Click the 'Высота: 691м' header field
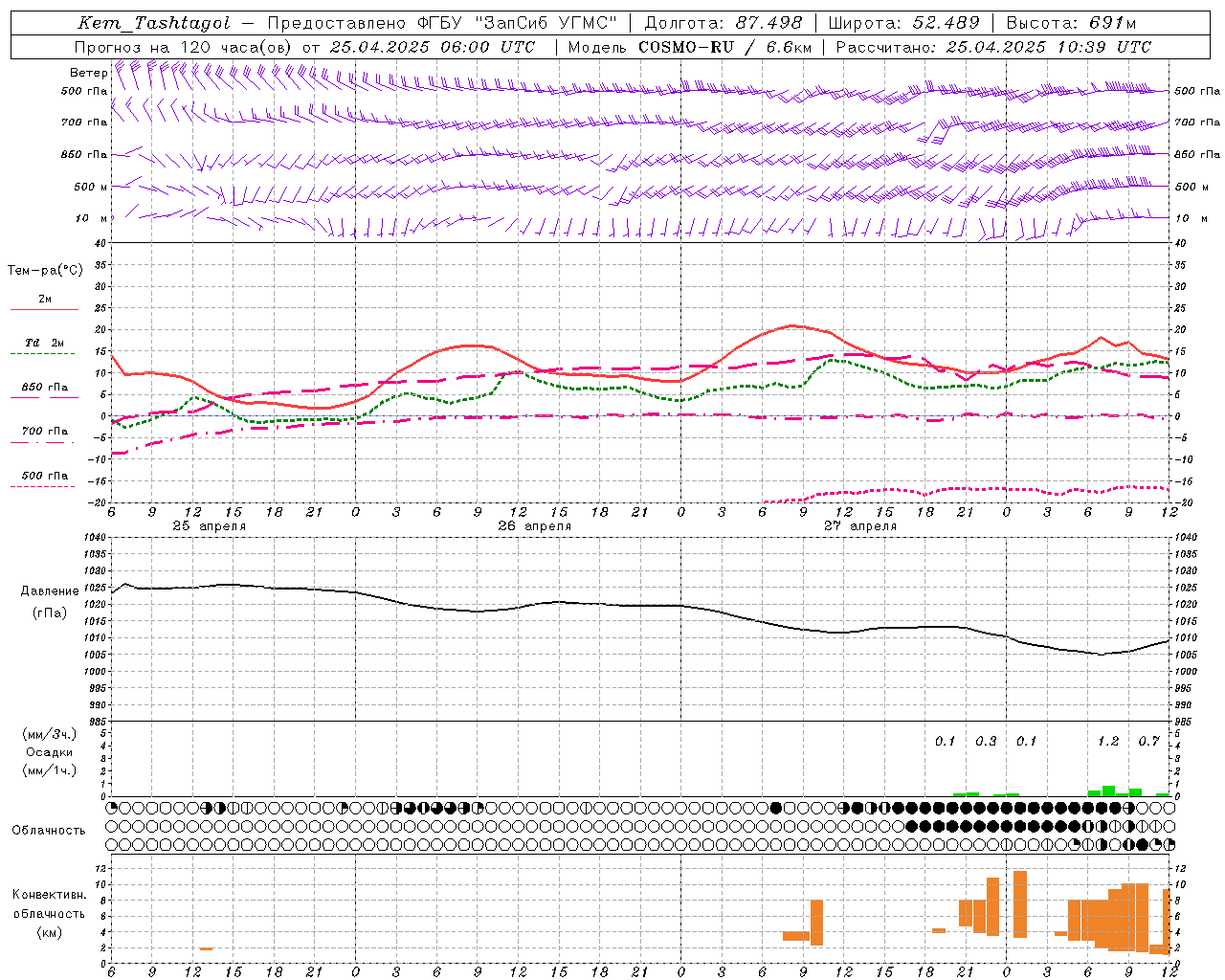This screenshot has width=1225, height=980. (1071, 24)
